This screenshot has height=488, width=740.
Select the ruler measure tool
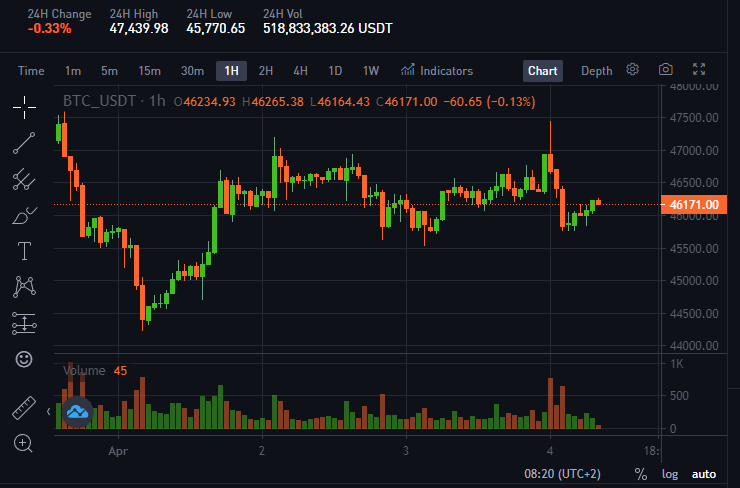(24, 408)
